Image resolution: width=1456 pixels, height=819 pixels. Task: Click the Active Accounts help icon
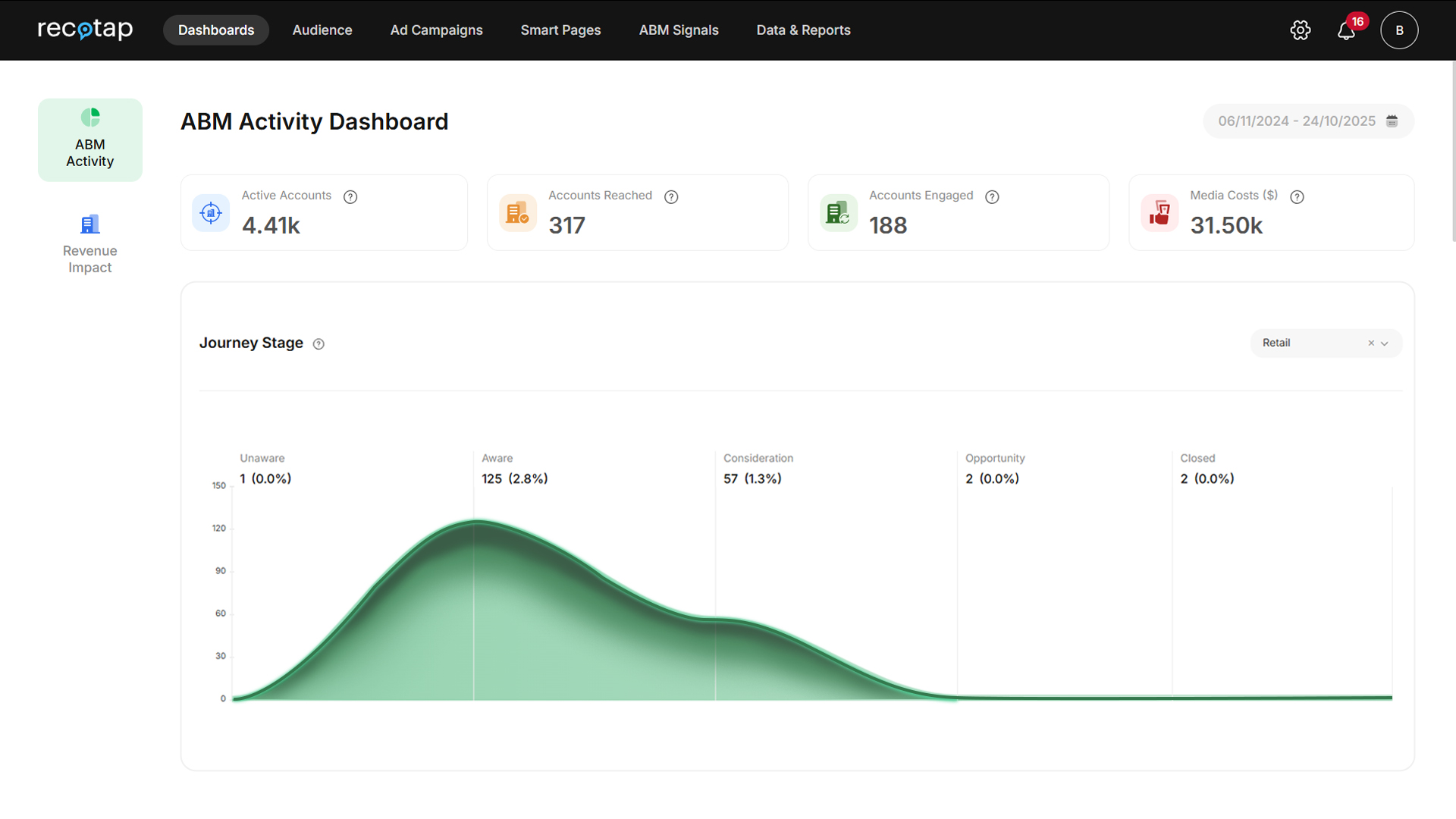pyautogui.click(x=350, y=197)
